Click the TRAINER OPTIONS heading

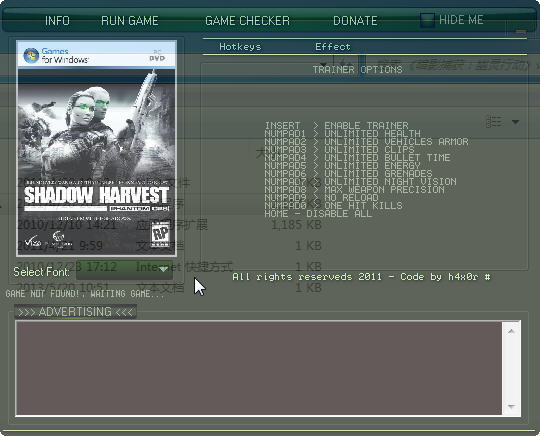tap(357, 70)
